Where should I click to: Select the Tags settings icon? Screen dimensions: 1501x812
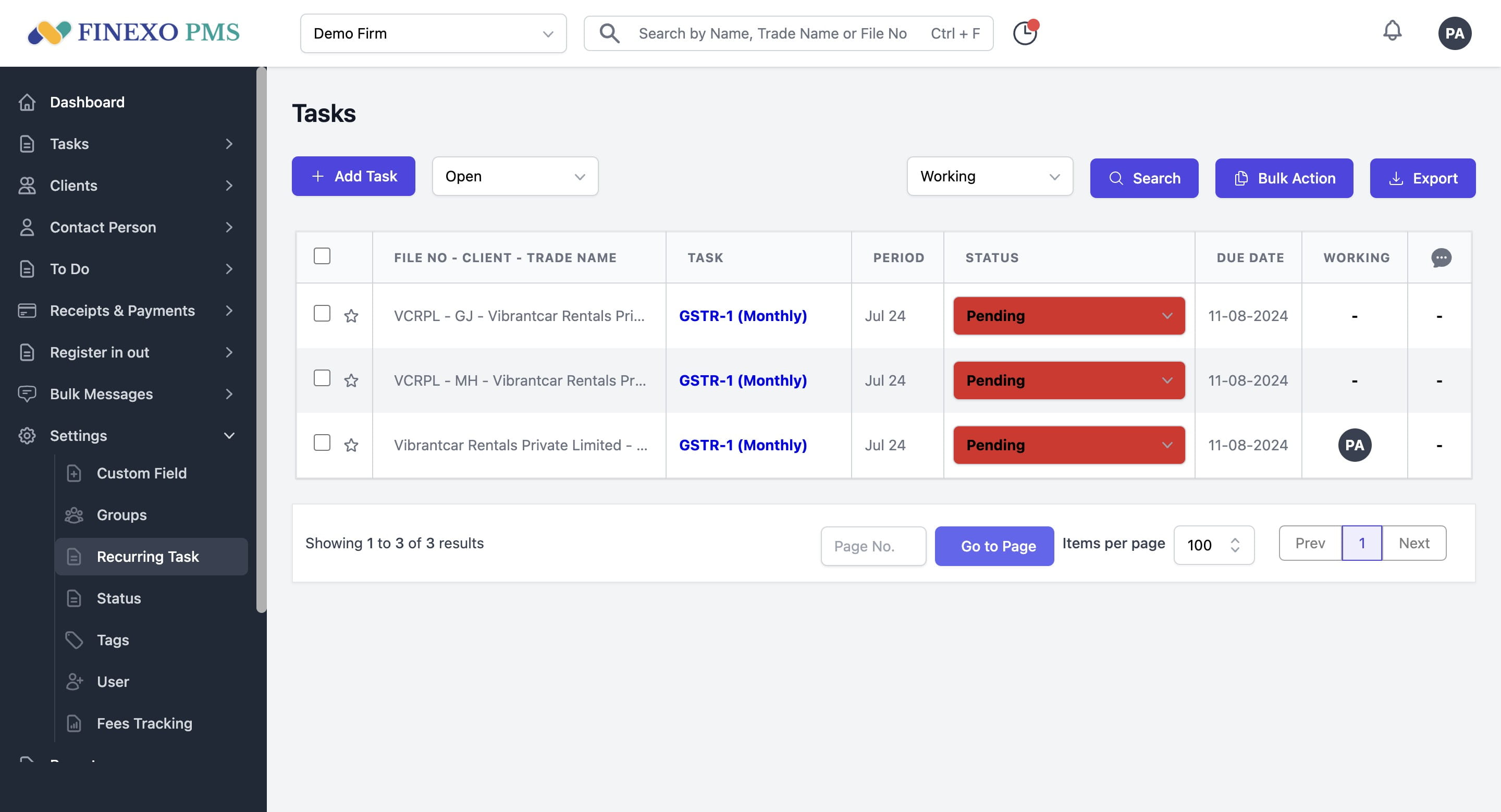(74, 639)
